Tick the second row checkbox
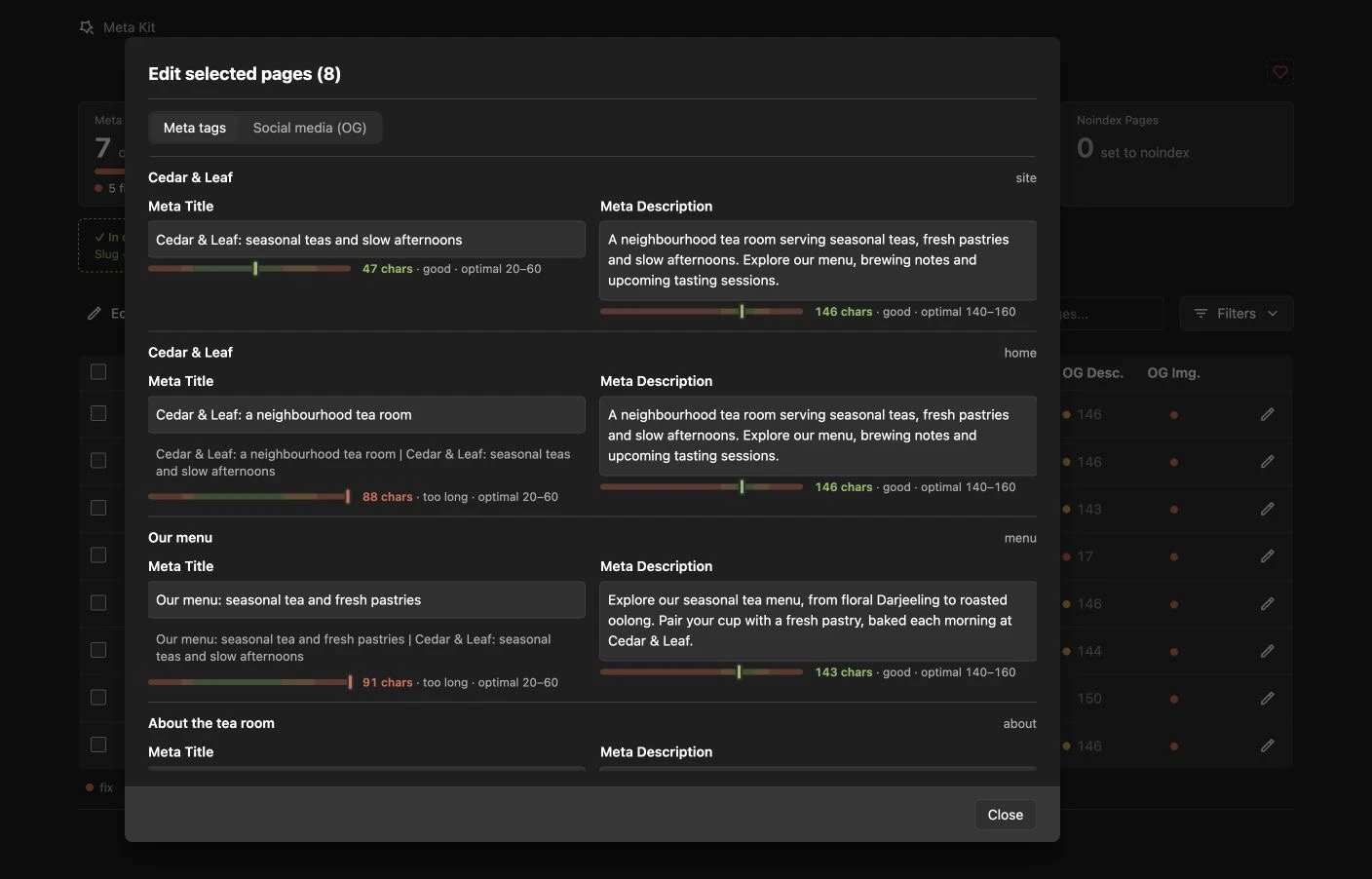The height and width of the screenshot is (879, 1372). [x=98, y=460]
